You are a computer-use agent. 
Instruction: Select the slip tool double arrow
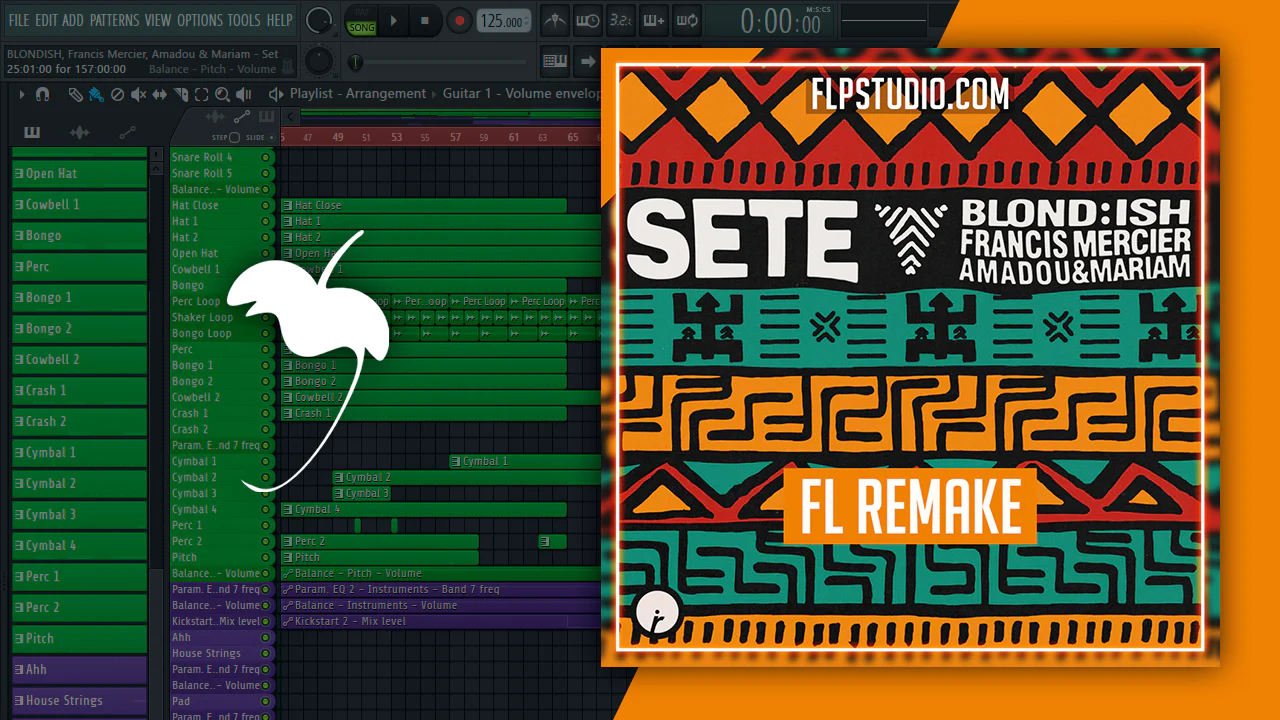coord(160,94)
